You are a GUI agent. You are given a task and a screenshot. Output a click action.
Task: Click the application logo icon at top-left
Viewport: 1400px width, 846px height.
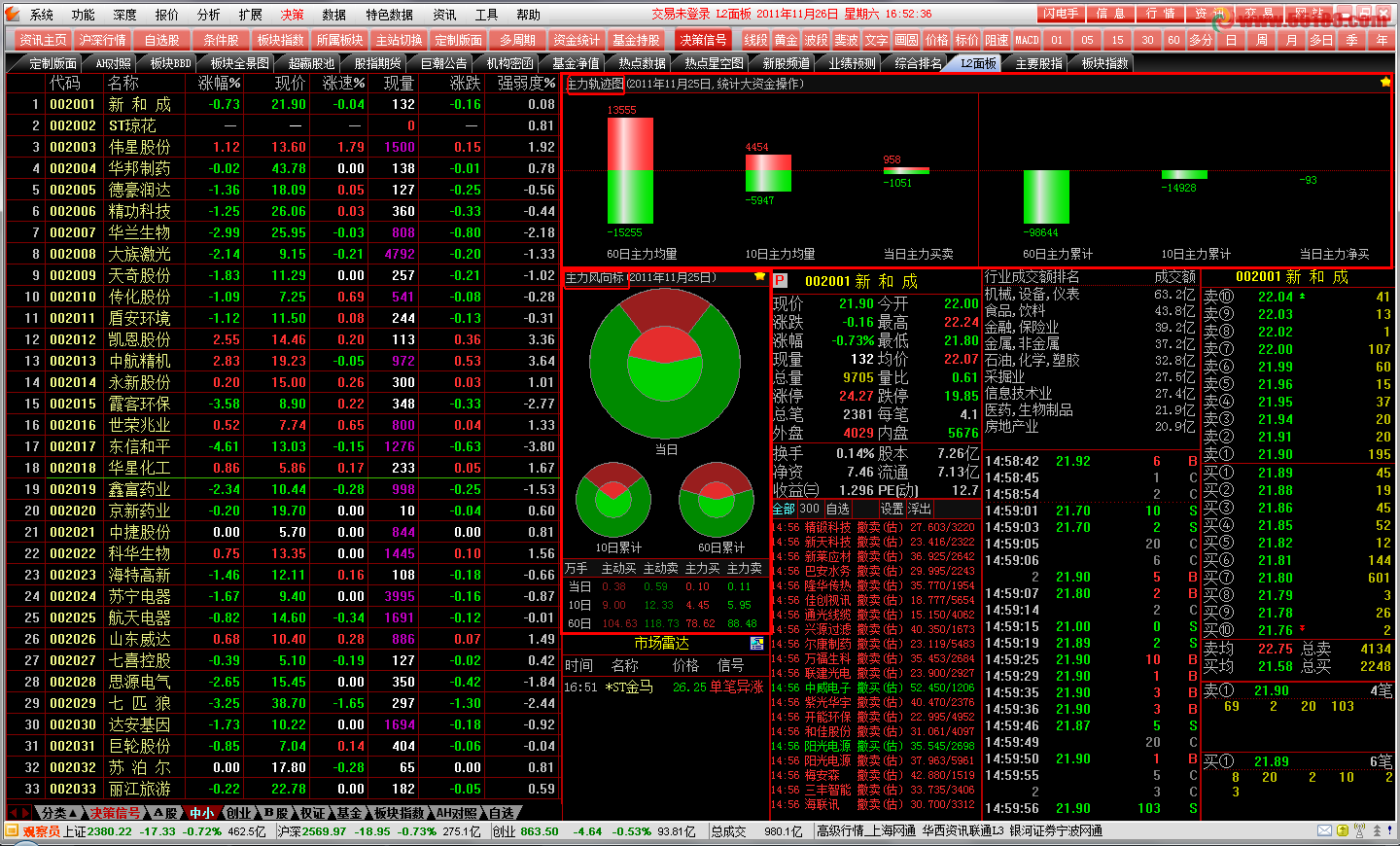[x=13, y=15]
